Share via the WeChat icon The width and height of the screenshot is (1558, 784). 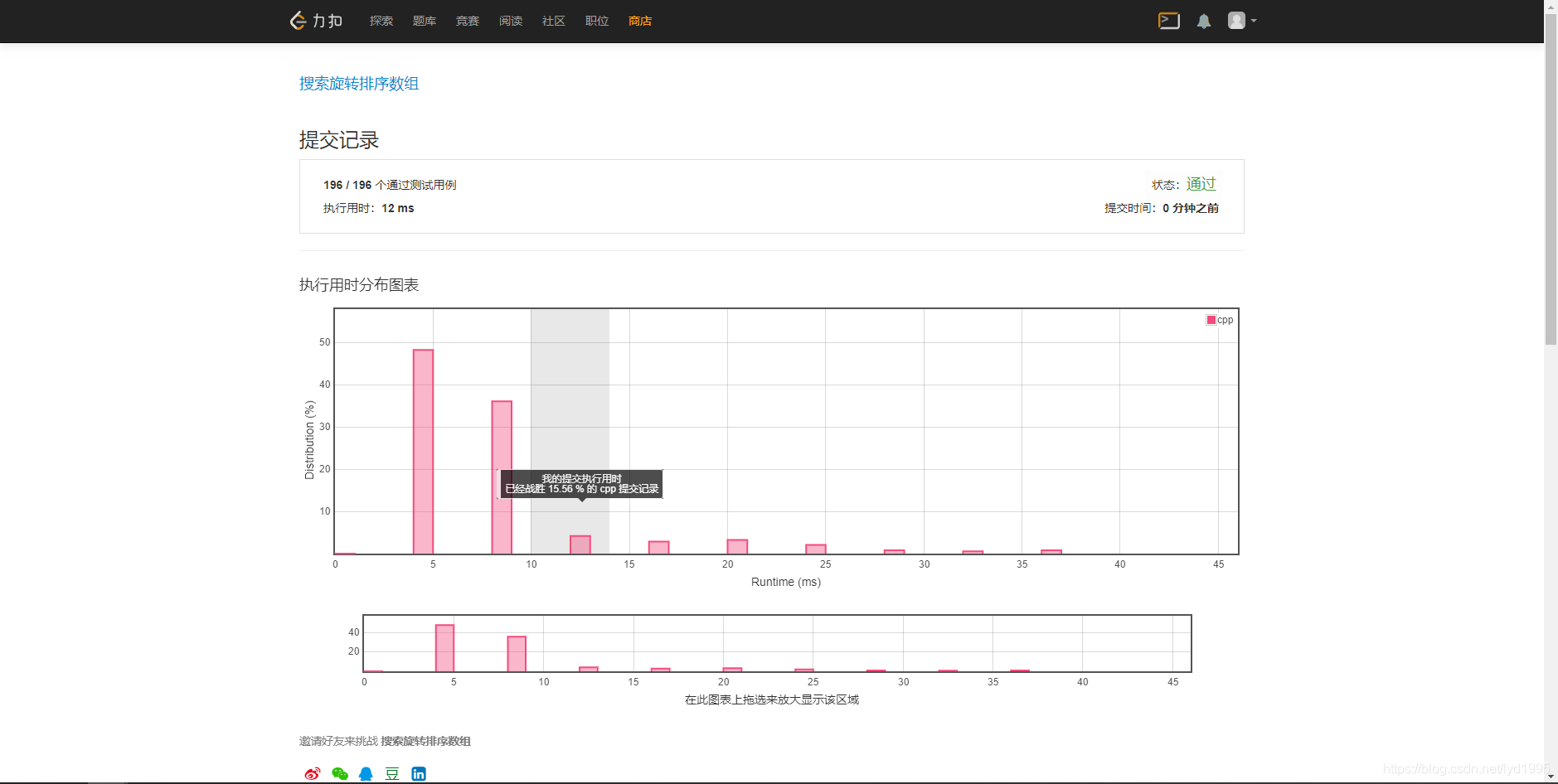(x=339, y=773)
